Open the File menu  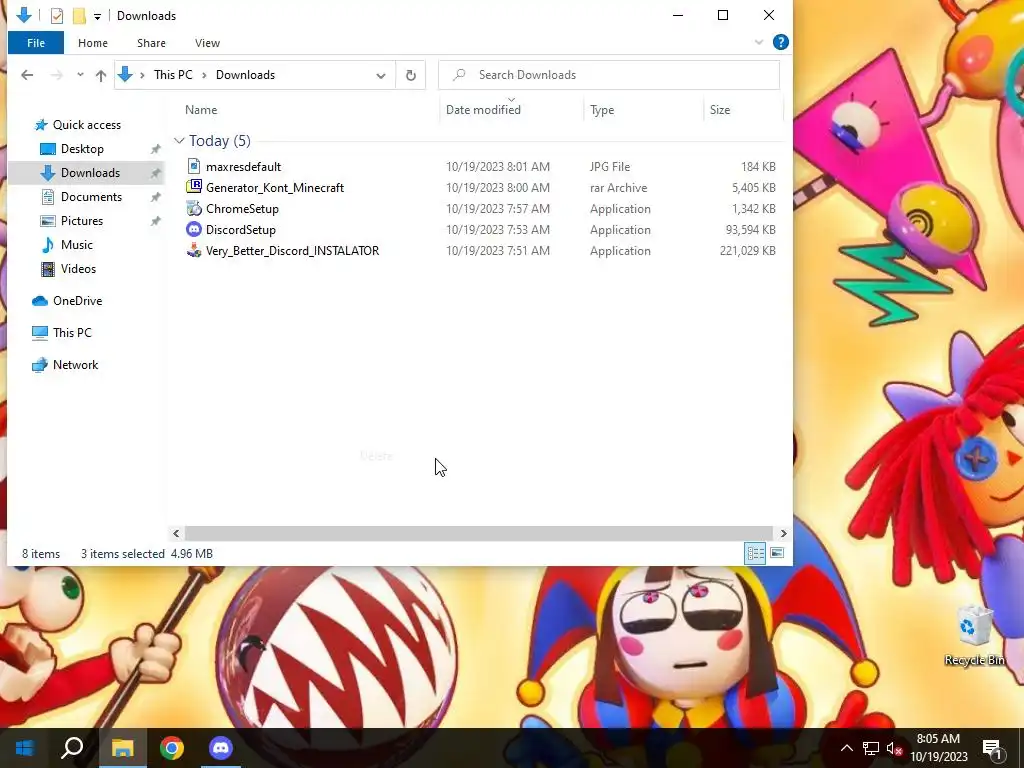[x=36, y=43]
